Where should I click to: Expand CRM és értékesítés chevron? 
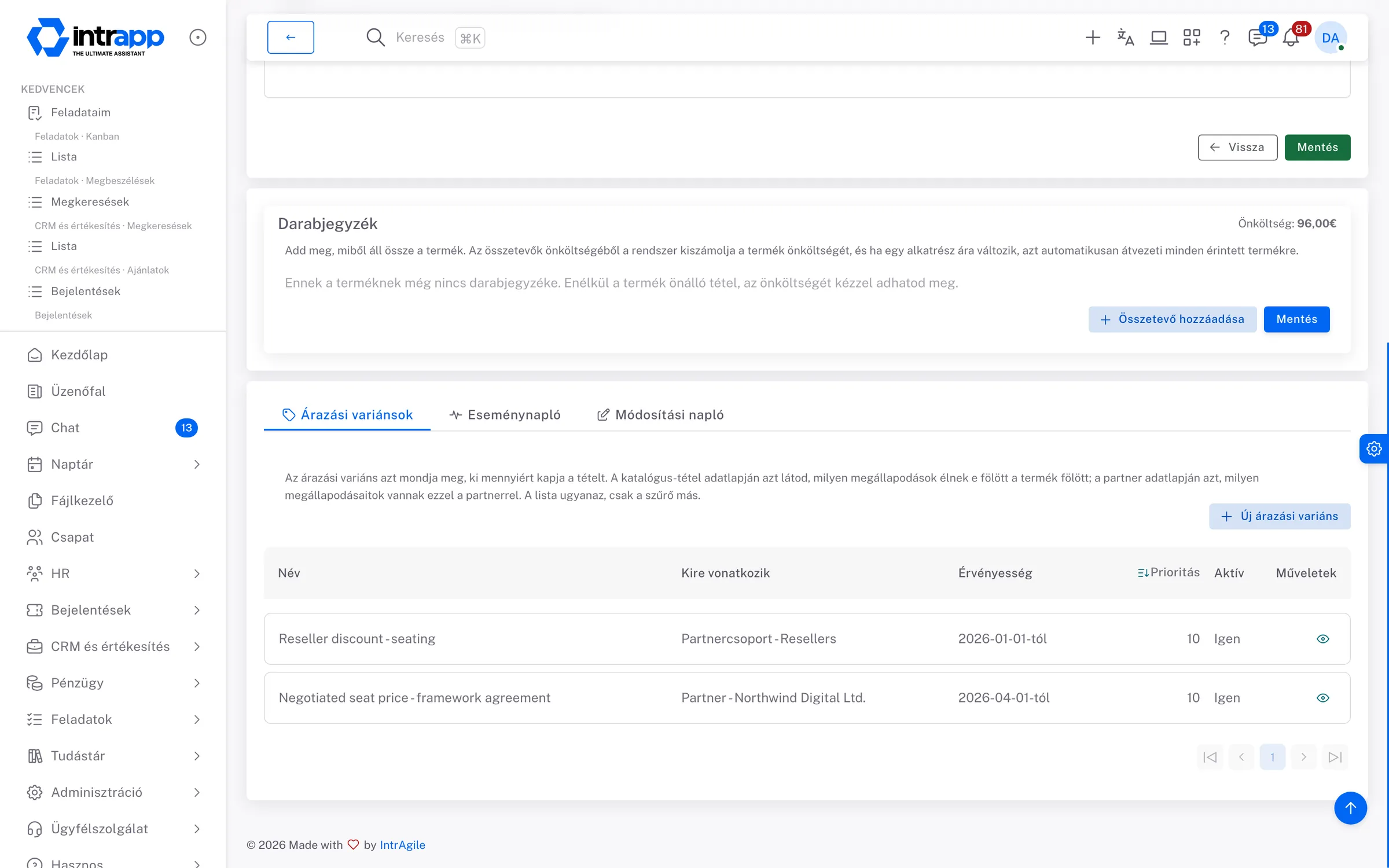click(x=197, y=646)
